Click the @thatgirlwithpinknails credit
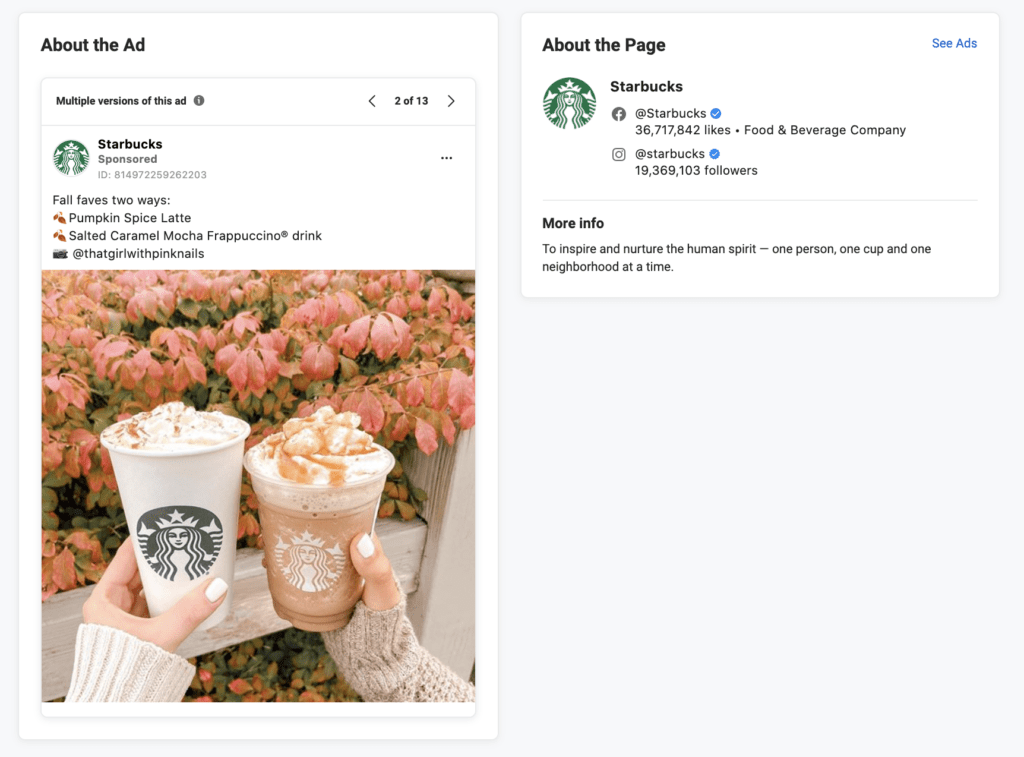Image resolution: width=1024 pixels, height=757 pixels. coord(138,254)
